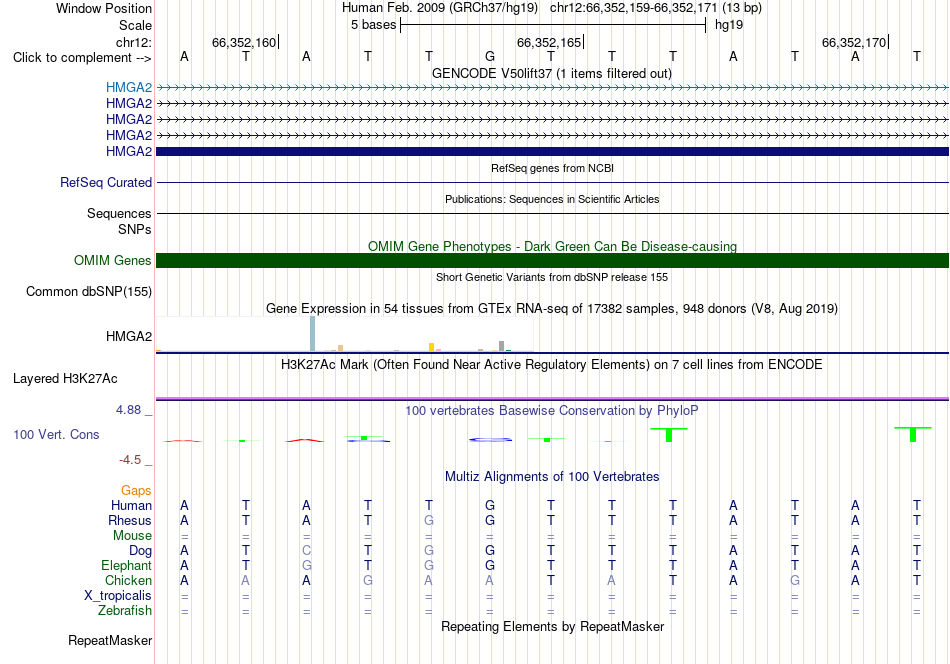Click the HMGA2 label beside the GTEx chart
Viewport: 950px width, 664px height.
128,336
